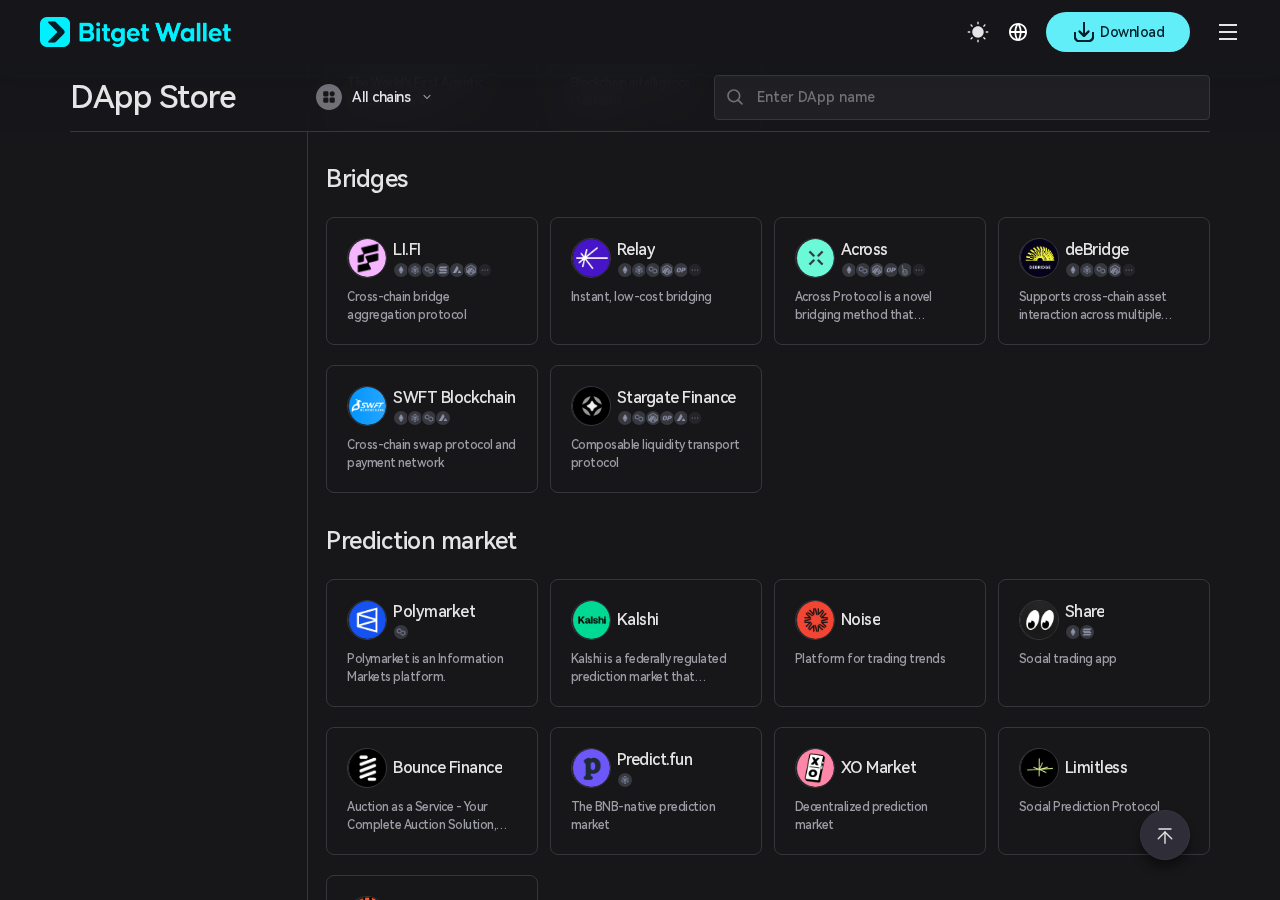The width and height of the screenshot is (1280, 900).
Task: Open the Share app icon
Action: click(1039, 620)
